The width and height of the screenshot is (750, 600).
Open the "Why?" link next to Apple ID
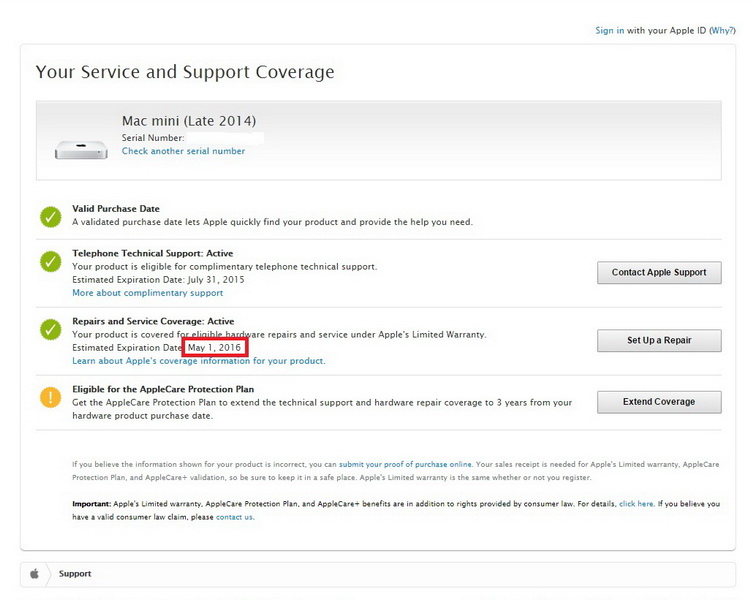pos(722,31)
